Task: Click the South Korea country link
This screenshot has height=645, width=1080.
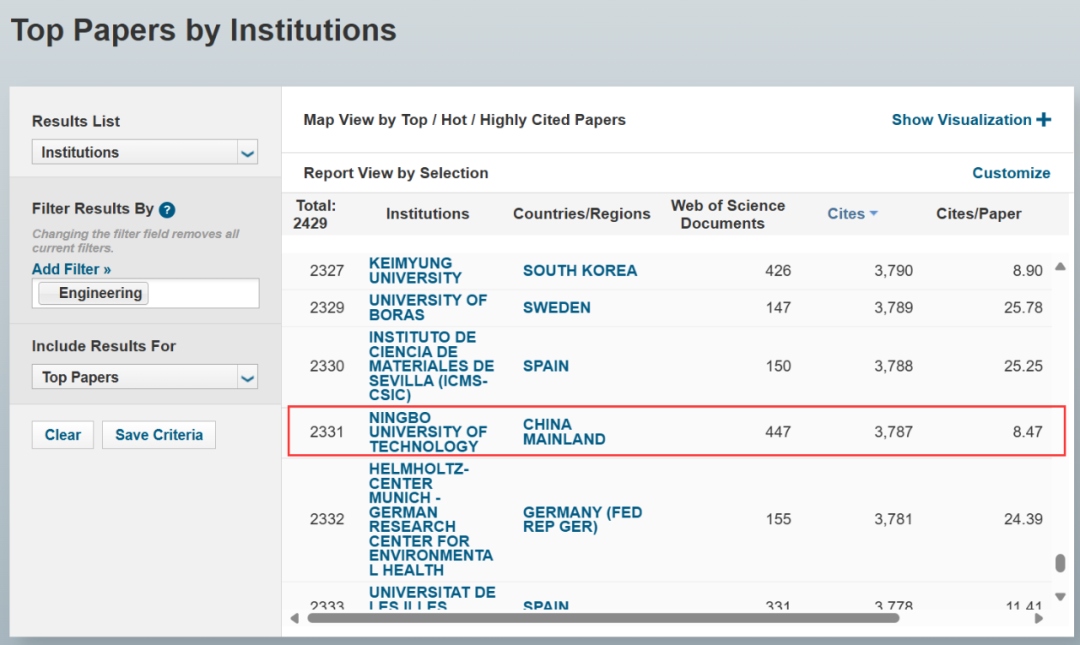Action: coord(580,271)
